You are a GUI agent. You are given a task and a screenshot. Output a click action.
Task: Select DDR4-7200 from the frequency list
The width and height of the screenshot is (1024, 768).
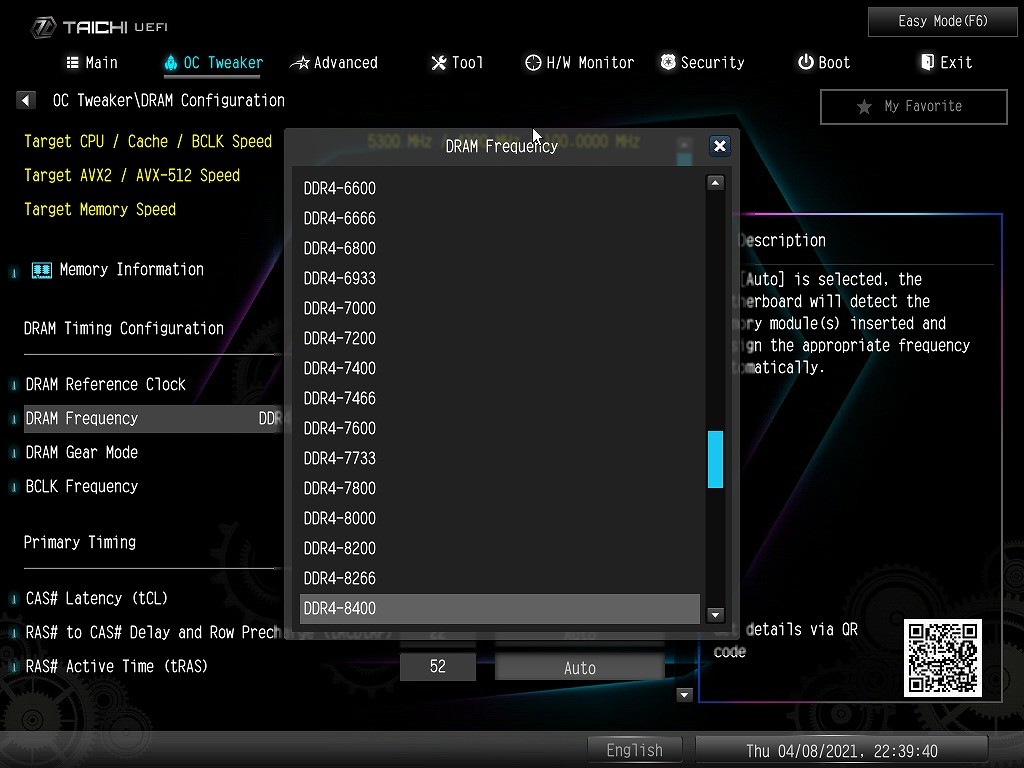click(340, 338)
